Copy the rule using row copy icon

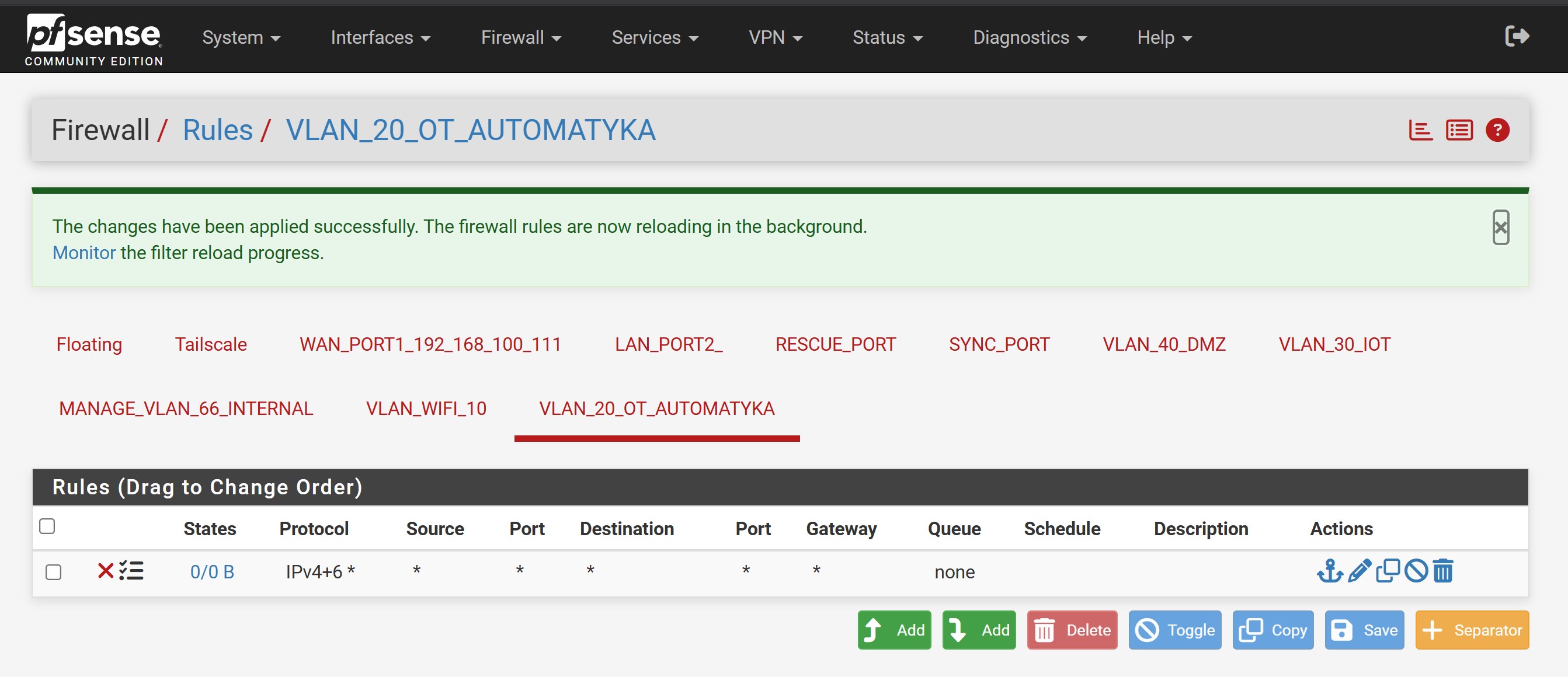tap(1387, 571)
